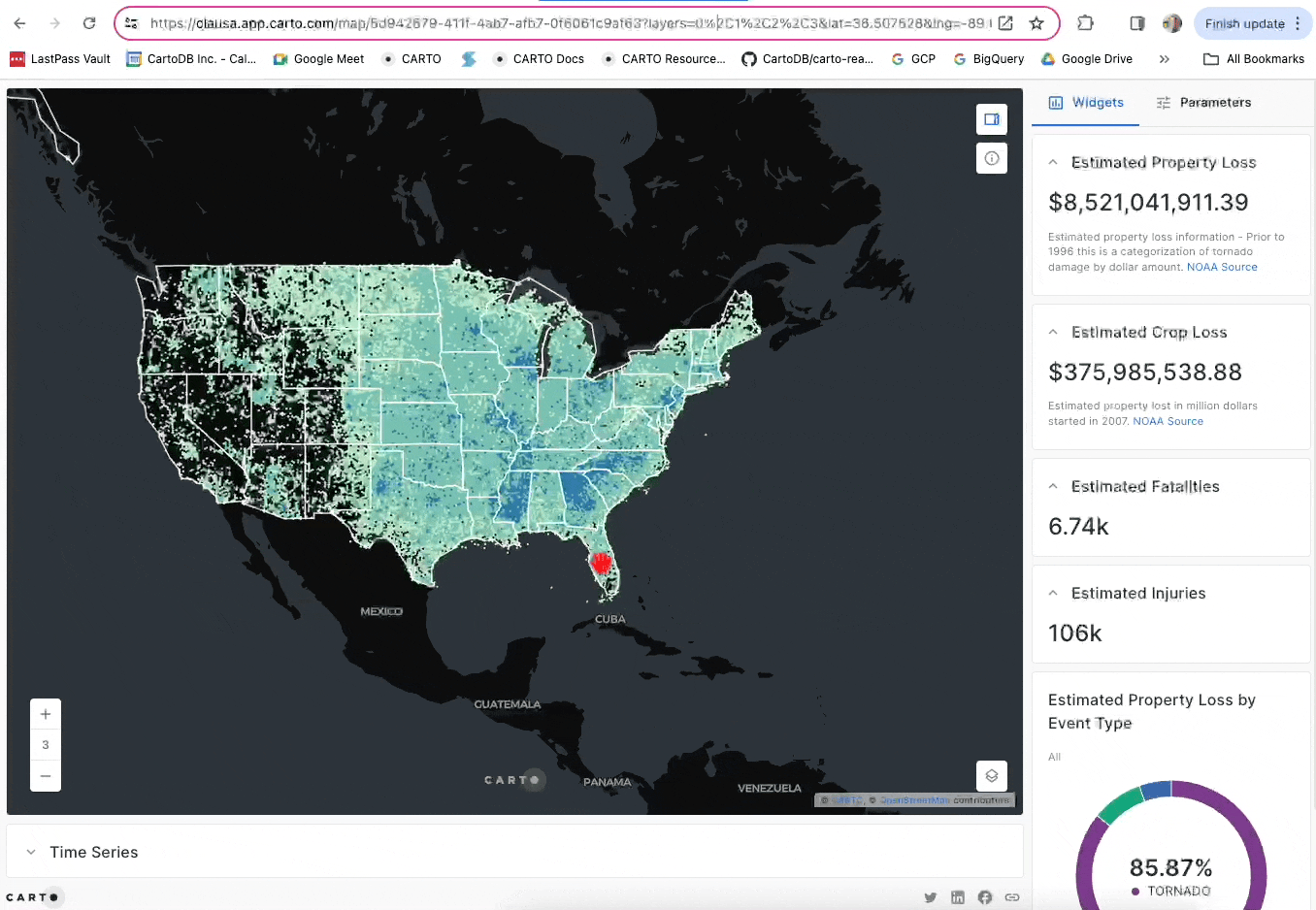Collapse Estimated Crop Loss widget

pos(1053,333)
